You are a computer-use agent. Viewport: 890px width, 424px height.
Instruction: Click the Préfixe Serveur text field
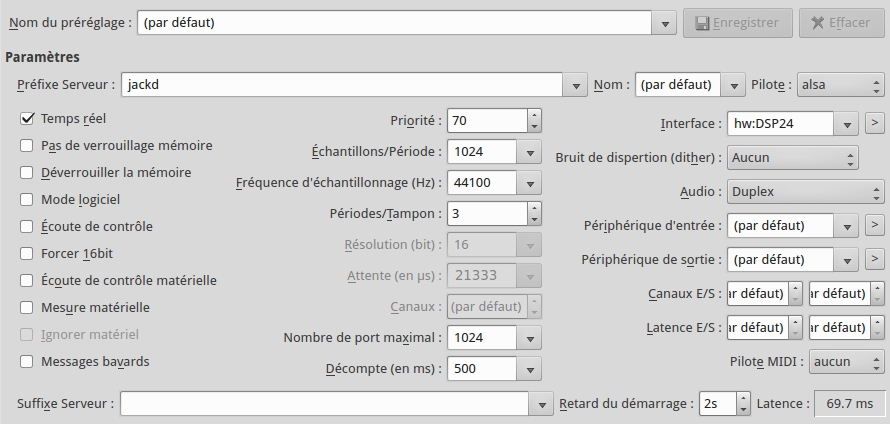coord(342,85)
